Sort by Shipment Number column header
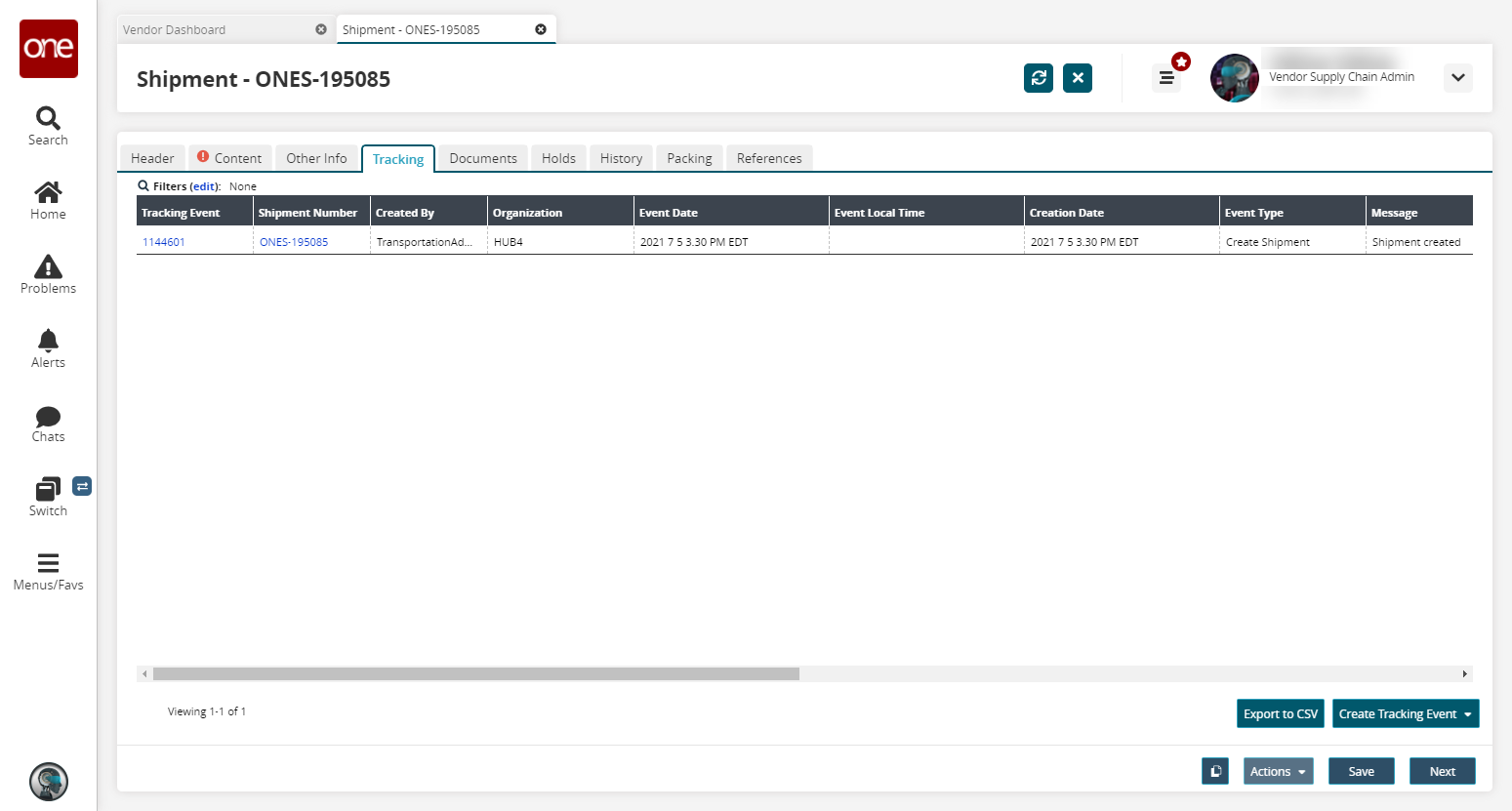 click(312, 213)
